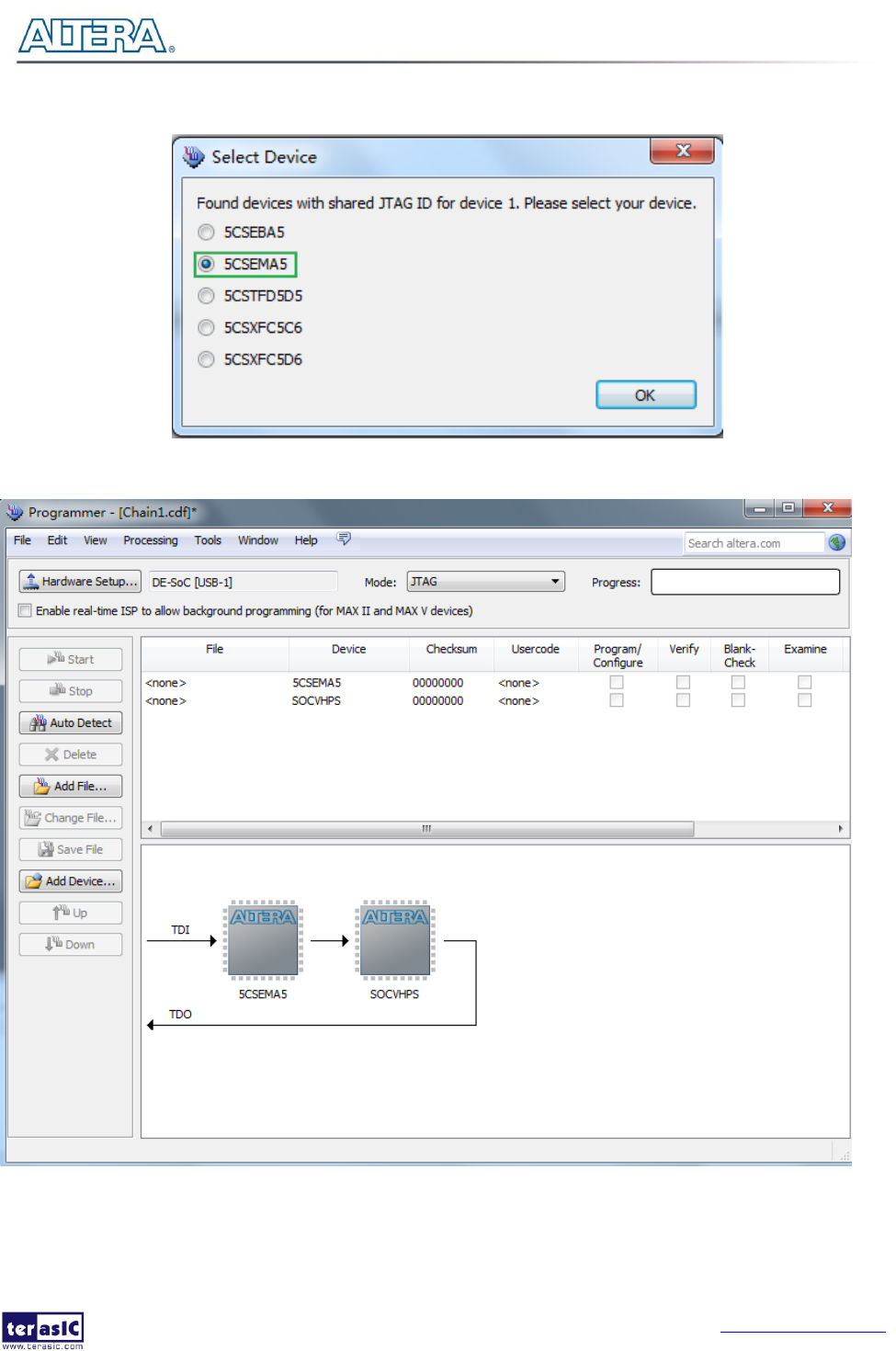Pick the 5CSXFC5C6 device radio
This screenshot has height=1351, width=896.
point(207,328)
